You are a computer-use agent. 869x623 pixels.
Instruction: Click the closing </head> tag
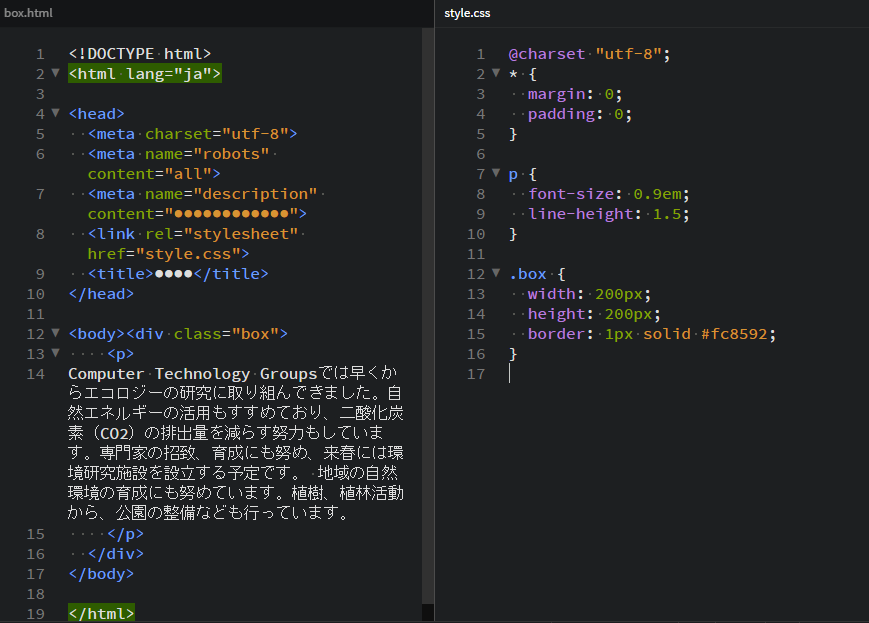point(101,293)
